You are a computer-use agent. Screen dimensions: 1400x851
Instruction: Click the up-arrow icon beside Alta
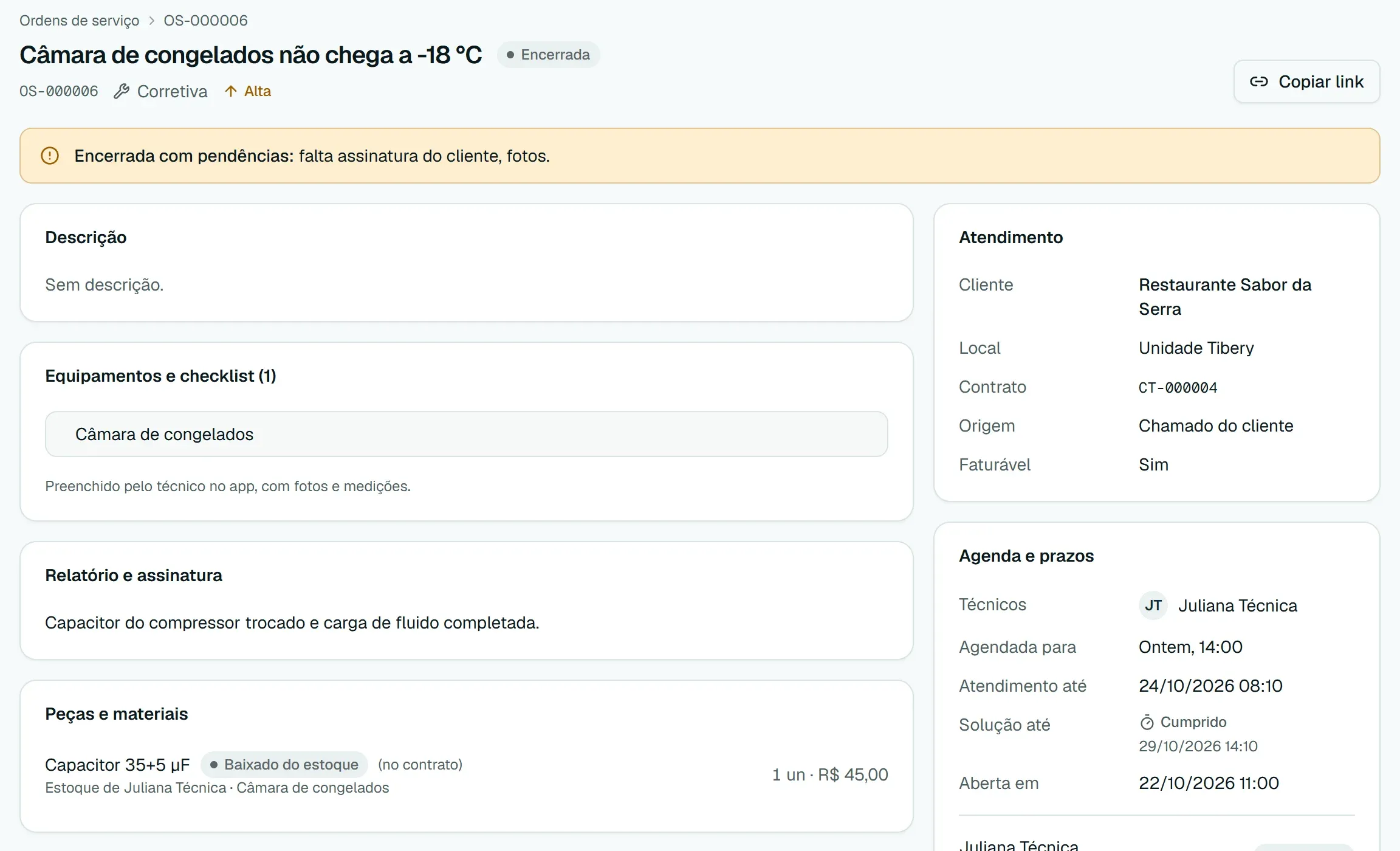point(231,91)
